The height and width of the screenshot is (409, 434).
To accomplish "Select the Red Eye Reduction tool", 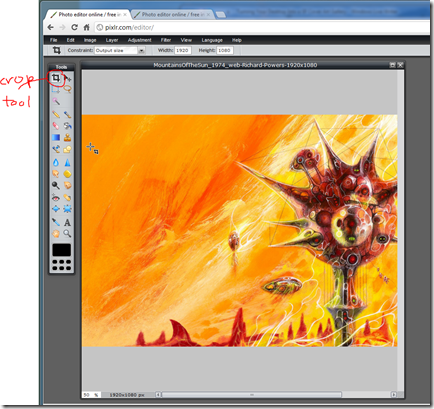I will point(56,198).
